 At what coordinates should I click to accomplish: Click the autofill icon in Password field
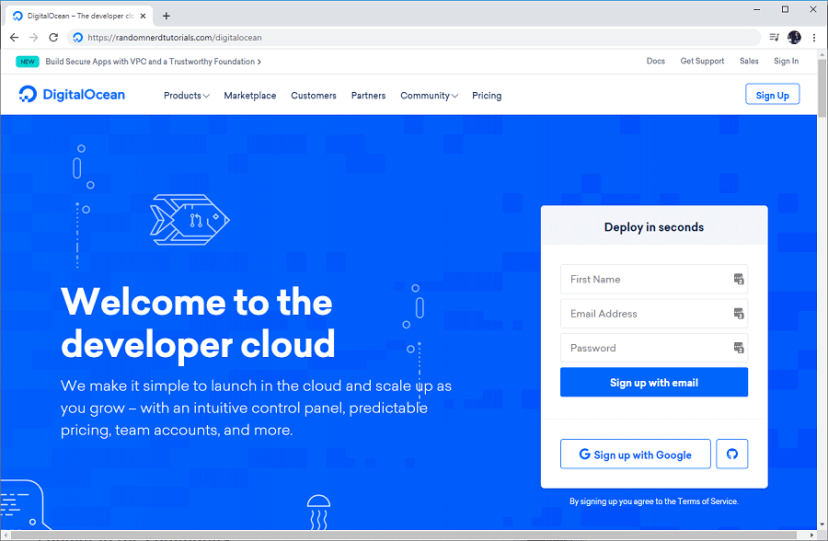point(739,348)
